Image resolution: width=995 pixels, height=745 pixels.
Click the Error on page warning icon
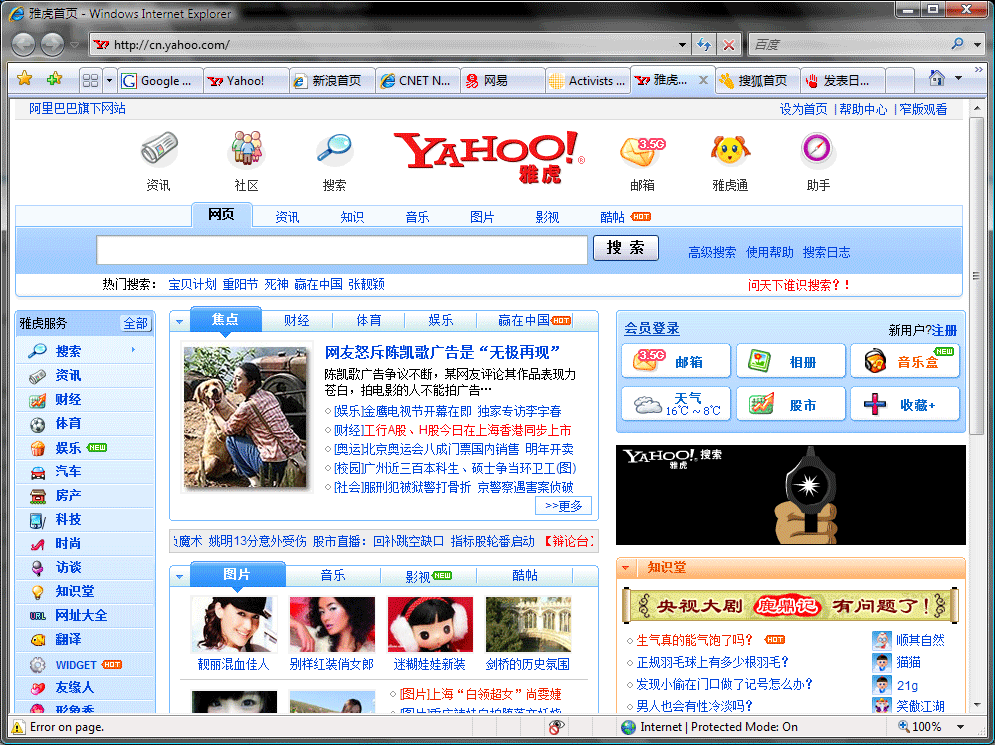pos(18,727)
